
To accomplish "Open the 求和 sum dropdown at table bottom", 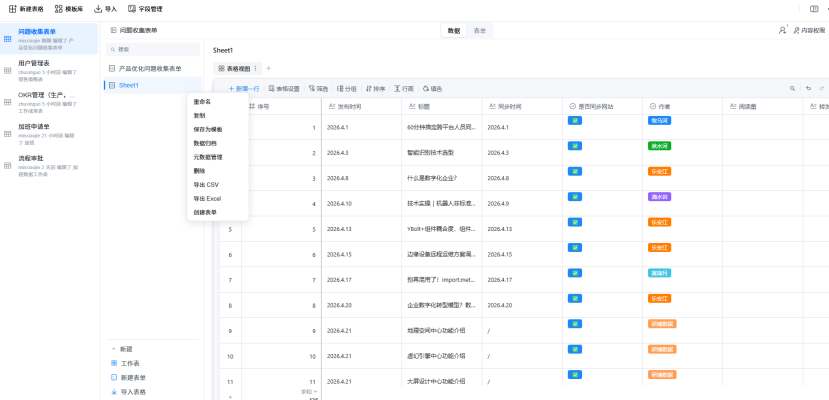I will [x=309, y=392].
